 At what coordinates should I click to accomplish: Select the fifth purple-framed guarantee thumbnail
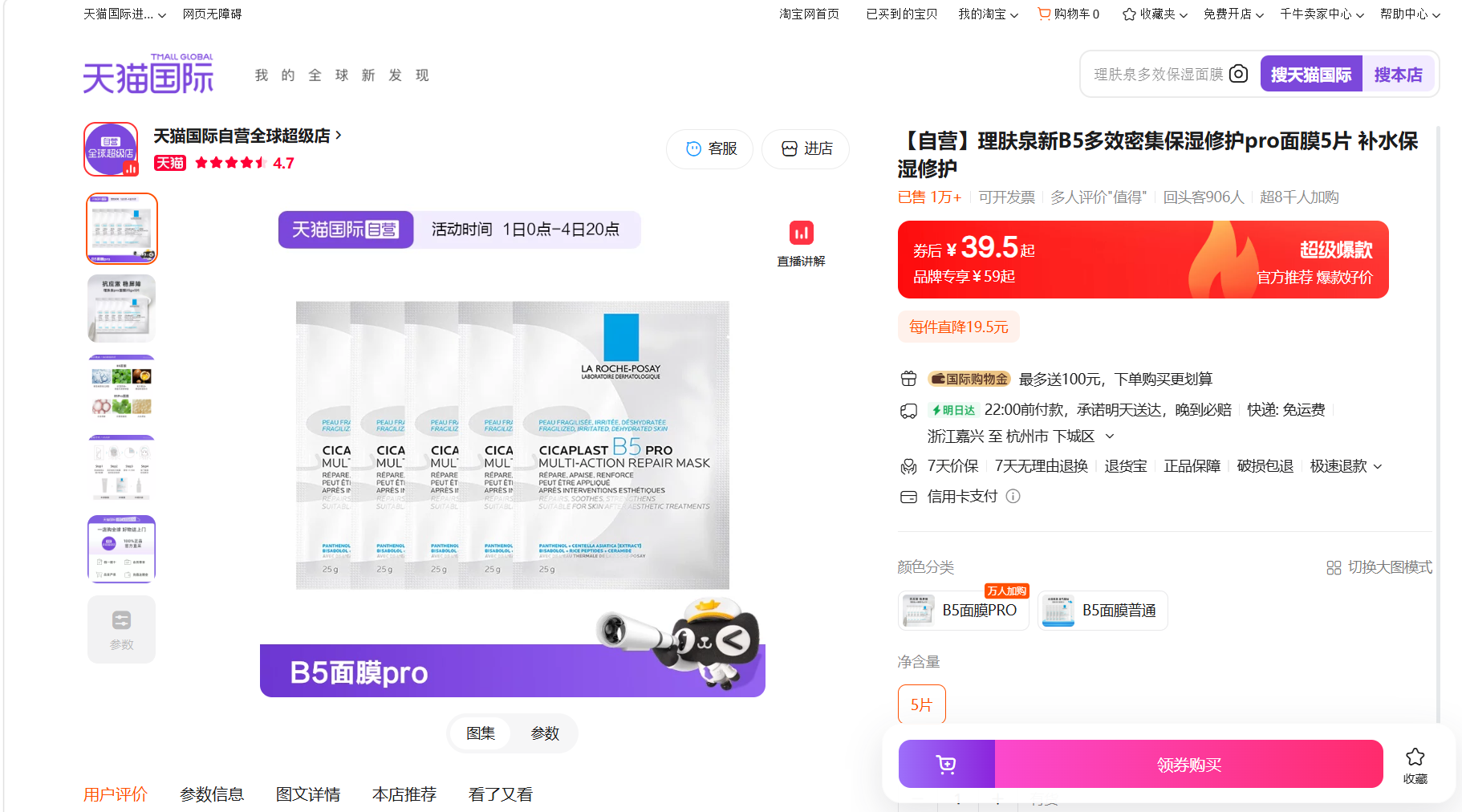[122, 550]
